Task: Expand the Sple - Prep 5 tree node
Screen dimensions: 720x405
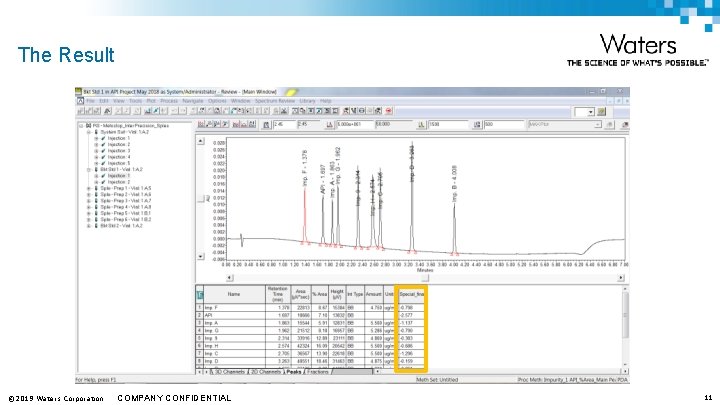Action: coord(89,214)
